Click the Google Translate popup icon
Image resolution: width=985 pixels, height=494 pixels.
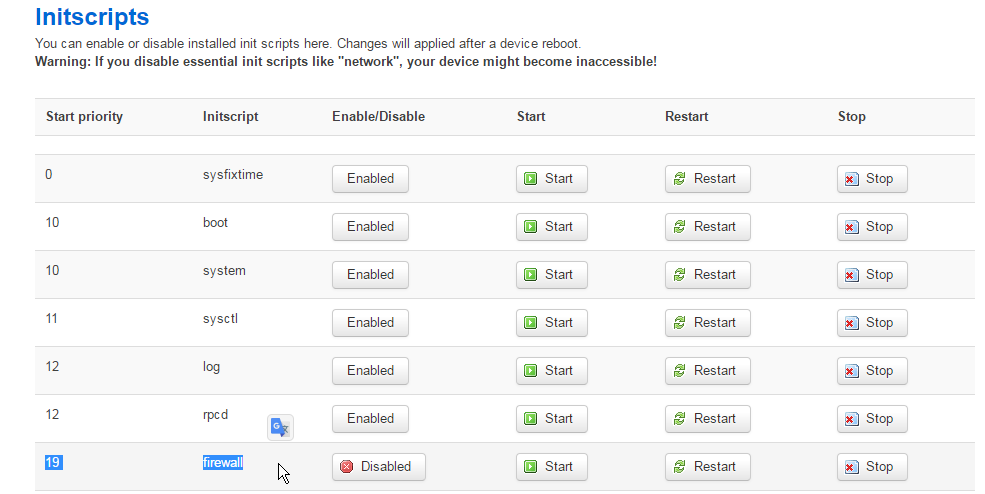click(280, 428)
